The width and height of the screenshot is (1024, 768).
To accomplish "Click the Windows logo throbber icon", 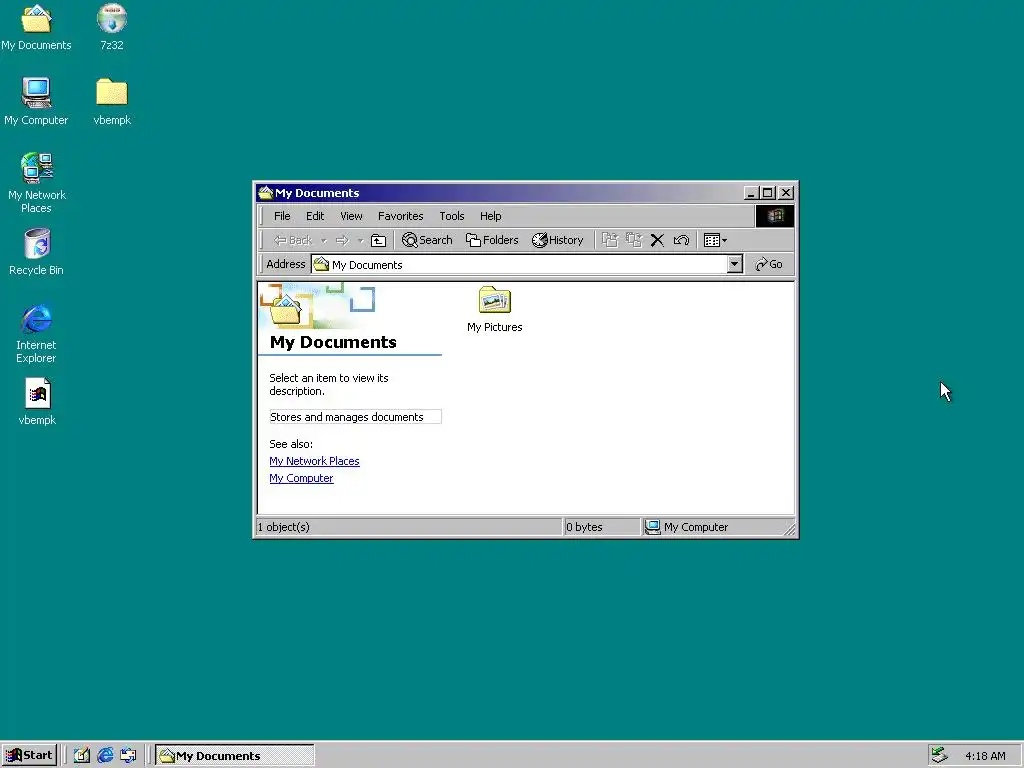I will [775, 216].
